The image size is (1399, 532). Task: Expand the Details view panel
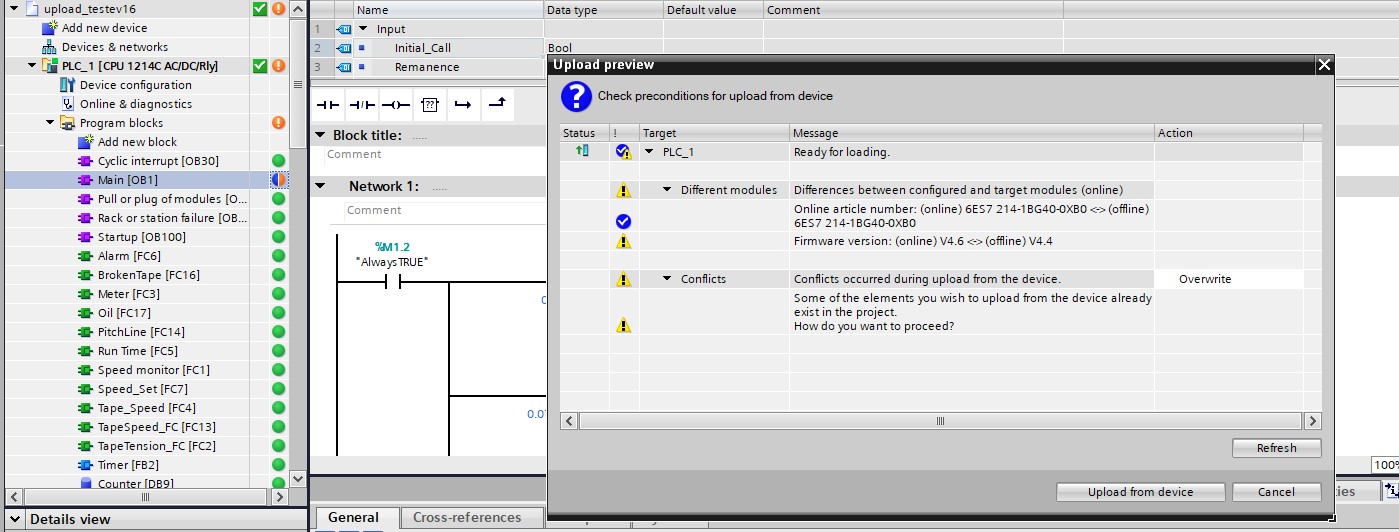(16, 519)
